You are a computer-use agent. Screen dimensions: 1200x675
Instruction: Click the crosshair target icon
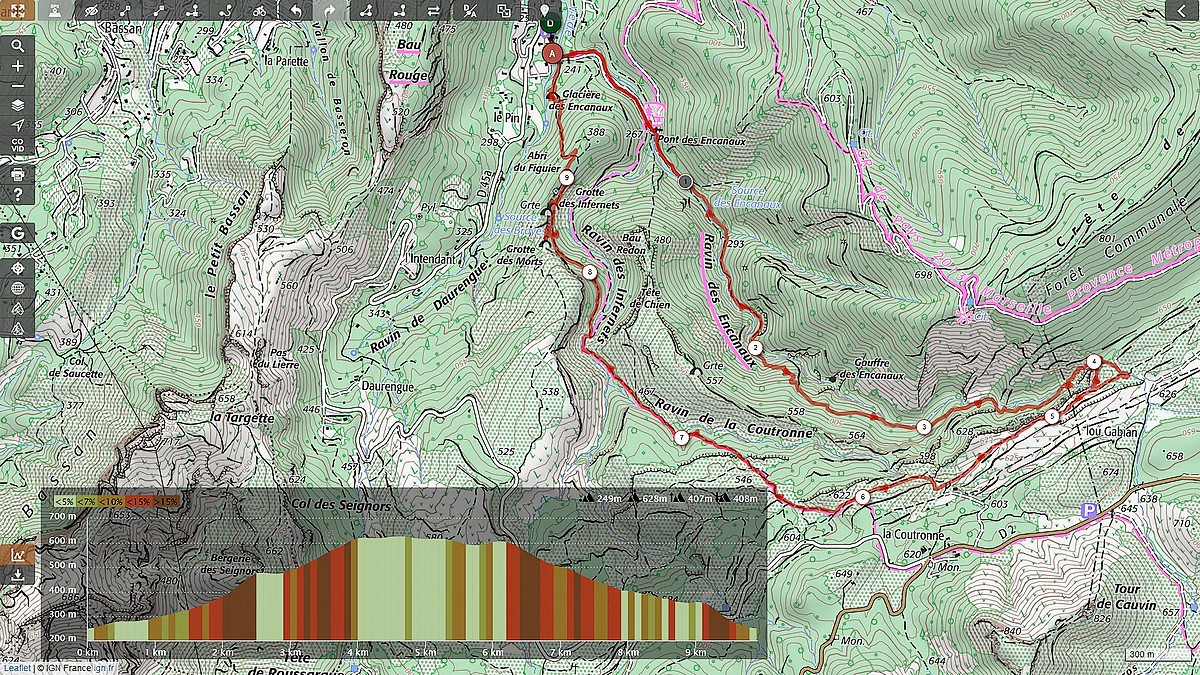(x=17, y=269)
